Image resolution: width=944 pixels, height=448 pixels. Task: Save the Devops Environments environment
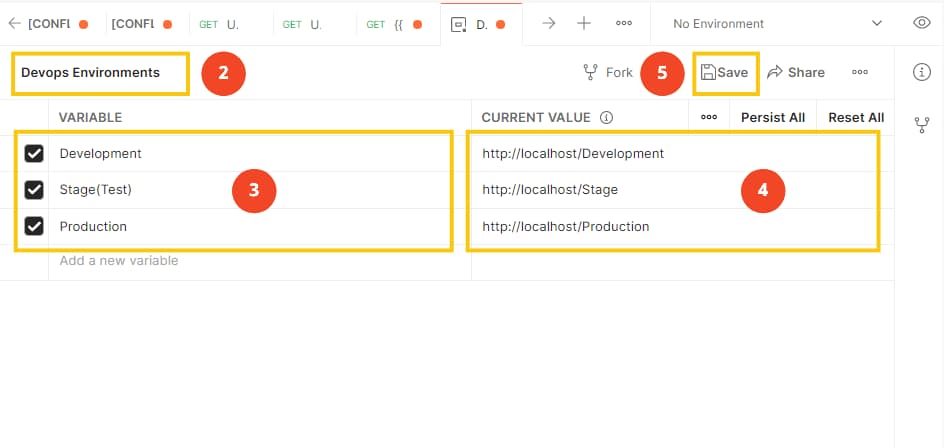click(725, 73)
